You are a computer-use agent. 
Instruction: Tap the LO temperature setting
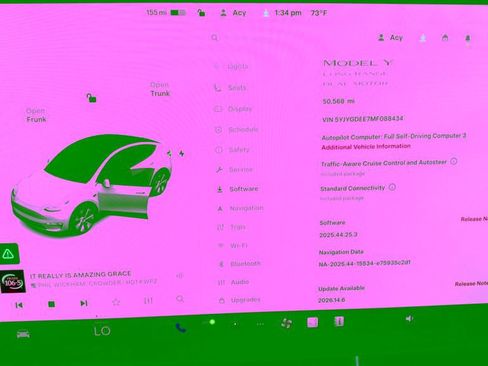pos(102,331)
